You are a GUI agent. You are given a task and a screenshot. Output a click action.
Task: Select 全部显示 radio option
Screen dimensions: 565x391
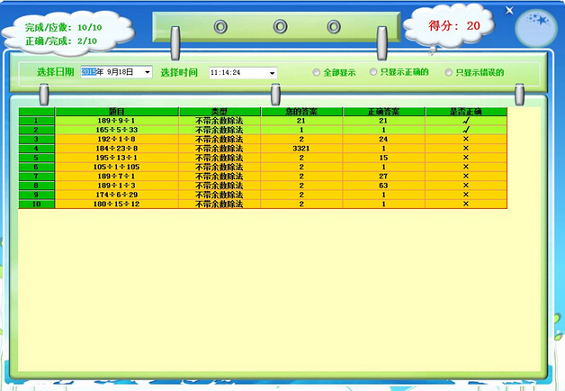click(316, 72)
